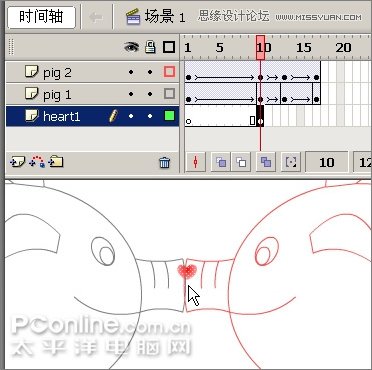Click the Add Motion Guide icon
Image resolution: width=372 pixels, height=370 pixels.
click(x=37, y=162)
